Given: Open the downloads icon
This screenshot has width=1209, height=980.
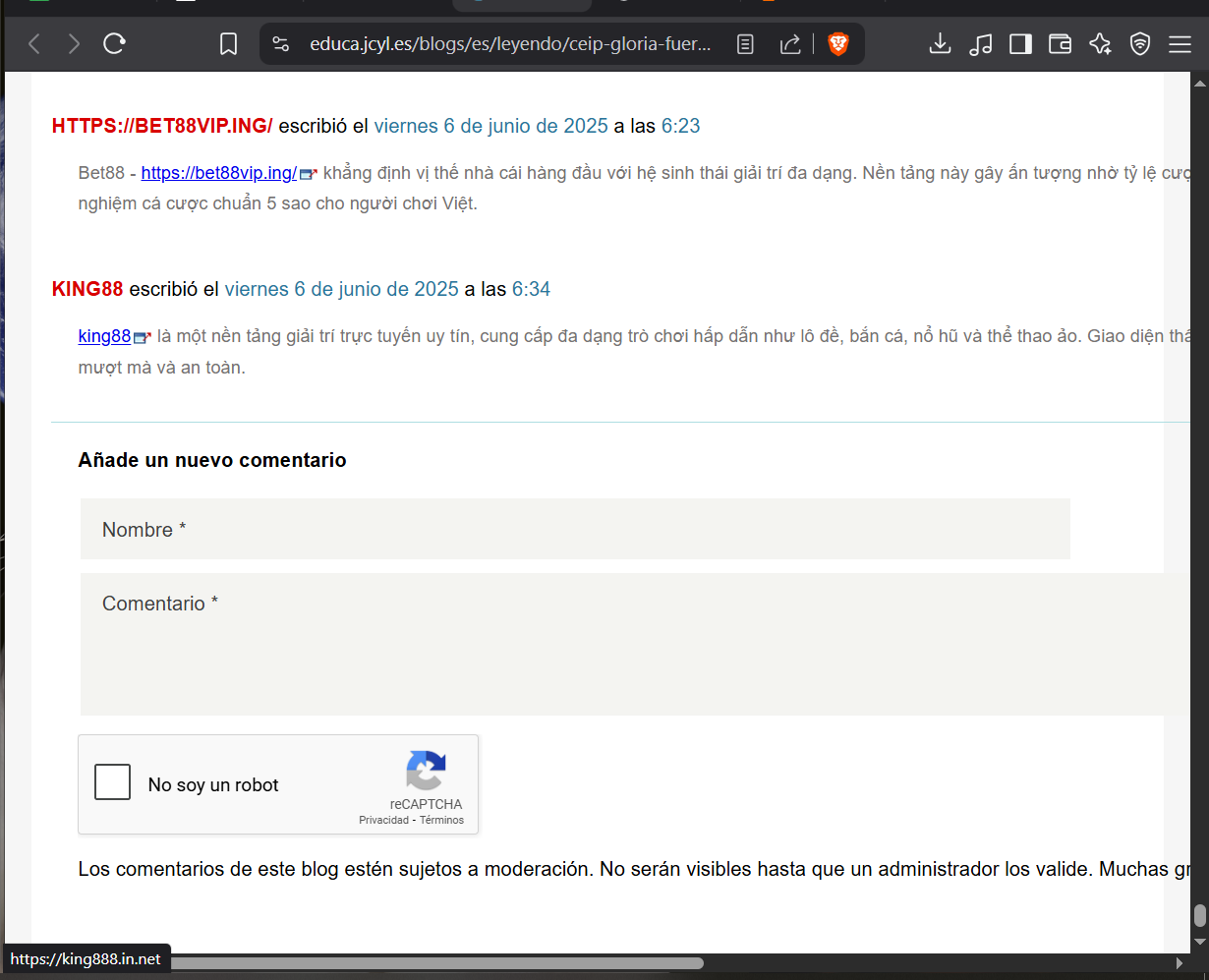Looking at the screenshot, I should [x=941, y=44].
